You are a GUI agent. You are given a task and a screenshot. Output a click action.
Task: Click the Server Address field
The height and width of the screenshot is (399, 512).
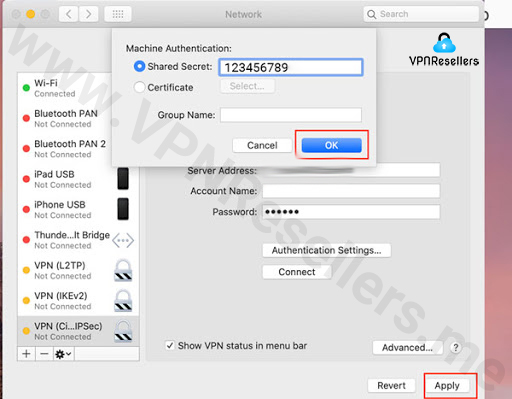click(351, 170)
